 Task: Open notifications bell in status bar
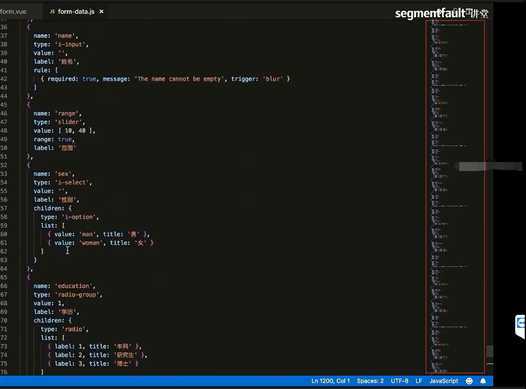(483, 381)
